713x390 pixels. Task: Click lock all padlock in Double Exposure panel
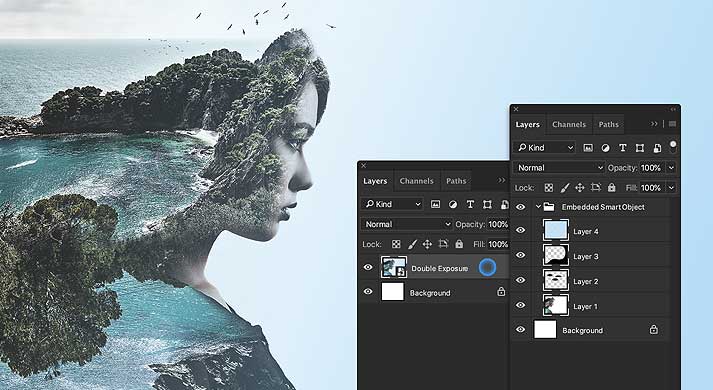459,244
